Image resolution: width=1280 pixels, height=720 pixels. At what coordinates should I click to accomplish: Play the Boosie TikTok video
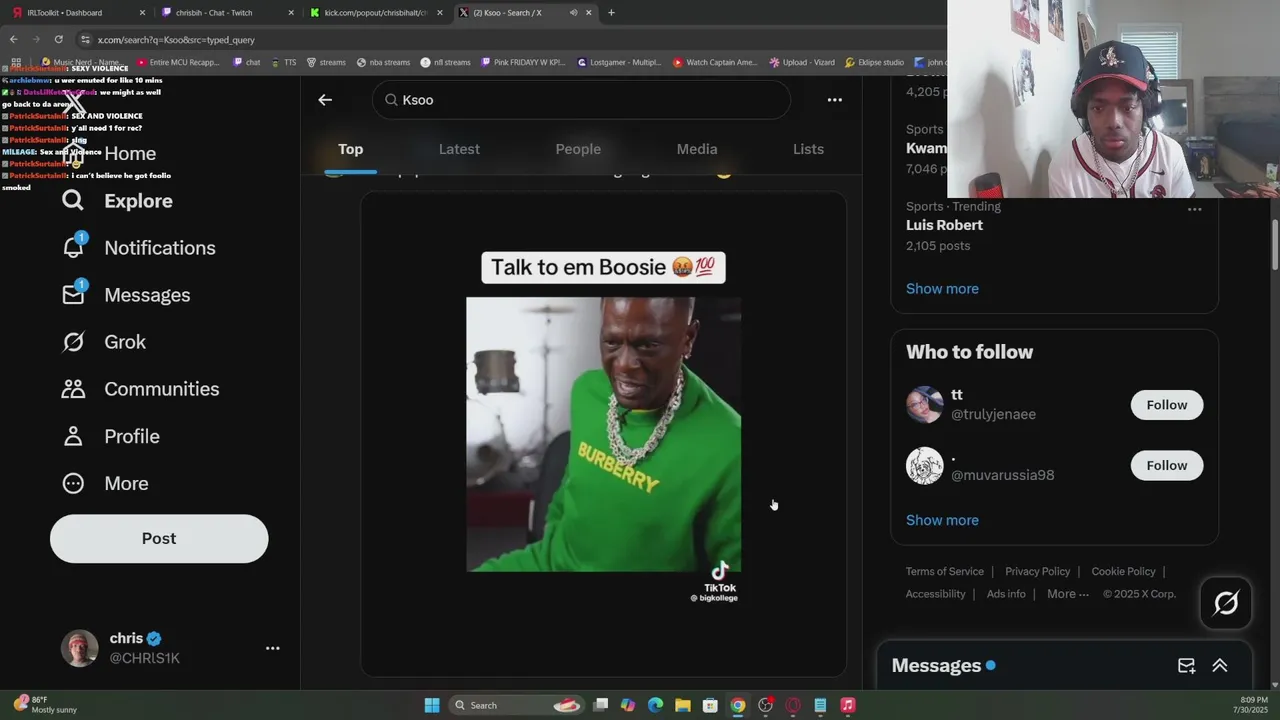click(x=603, y=434)
